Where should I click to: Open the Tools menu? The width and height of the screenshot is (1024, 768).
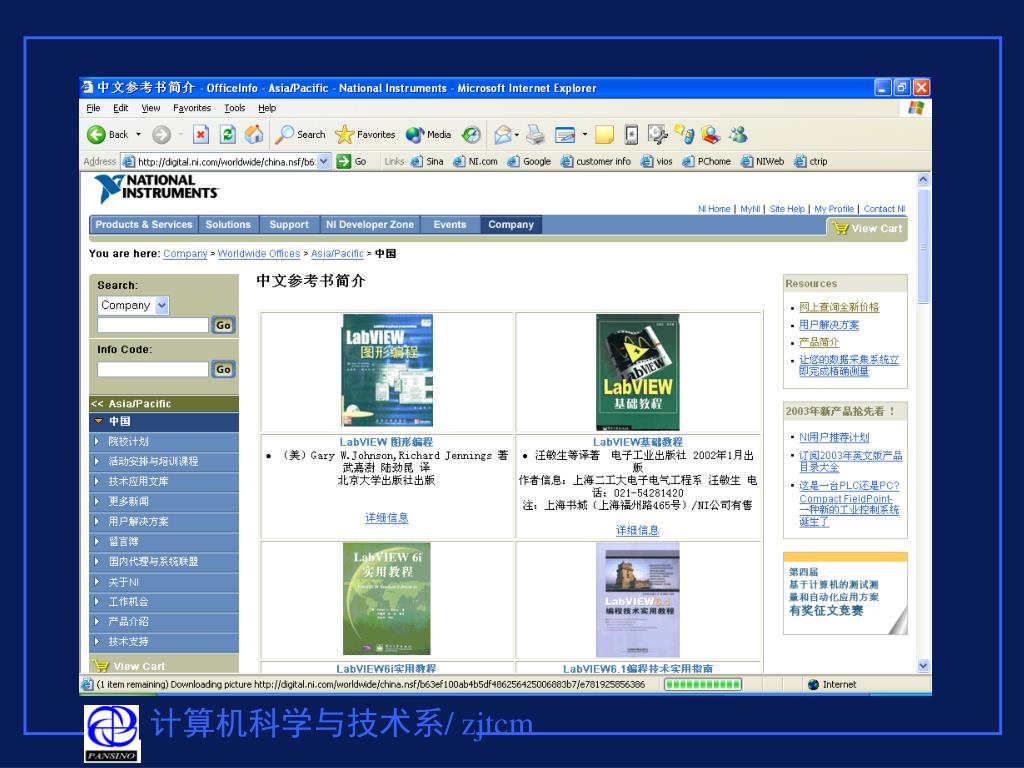(234, 108)
